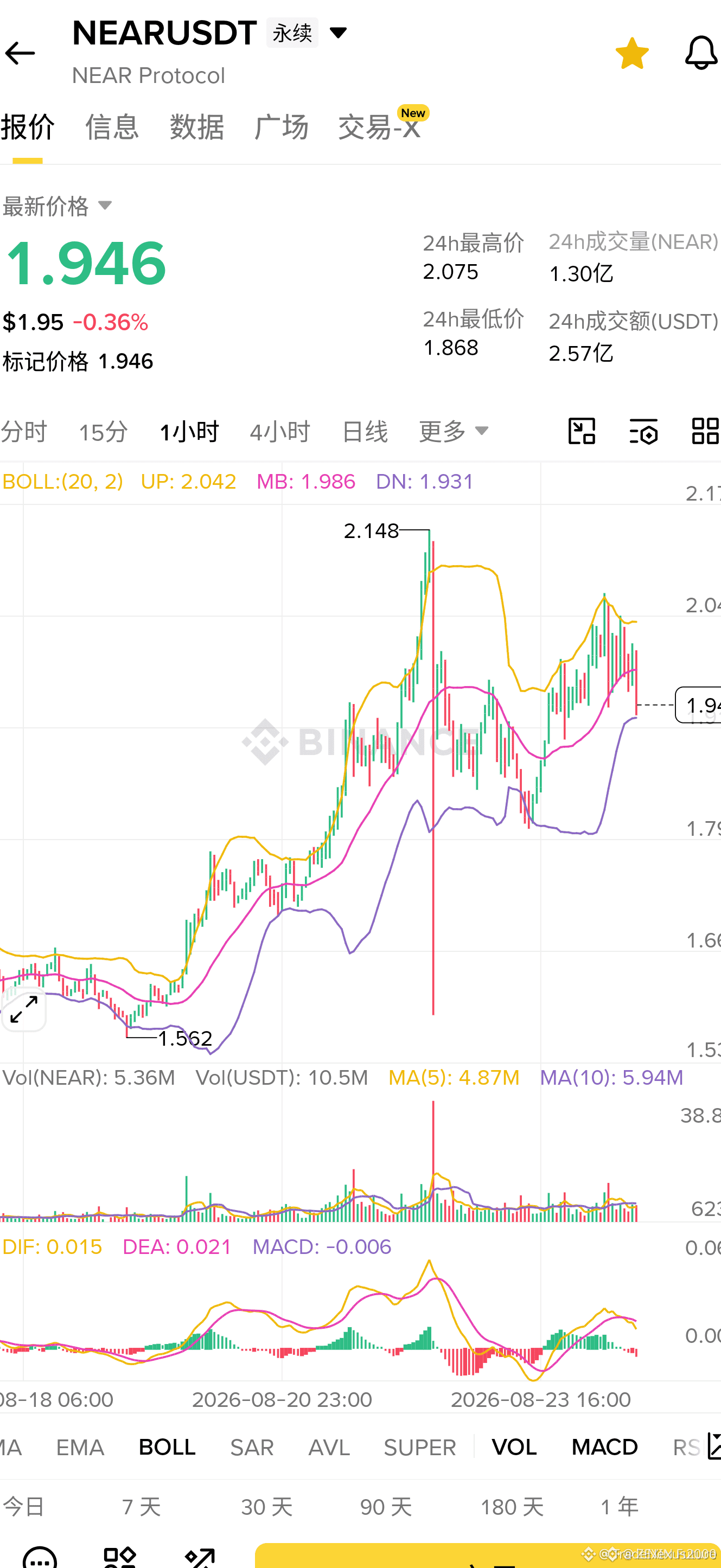Toggle the favorite star for NEARUSDT
Screen dimensions: 721x1568
pyautogui.click(x=632, y=54)
